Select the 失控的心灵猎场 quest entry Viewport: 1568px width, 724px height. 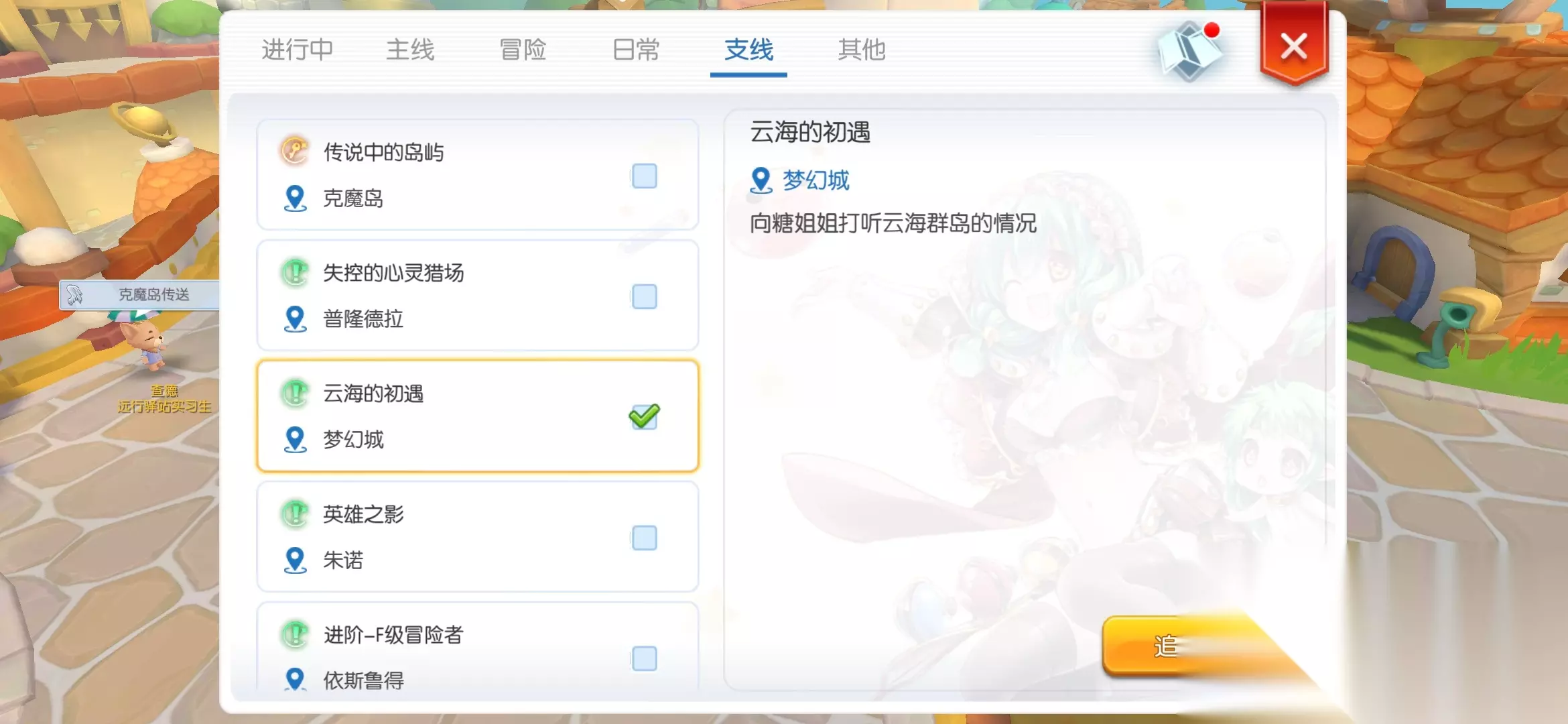pos(477,296)
